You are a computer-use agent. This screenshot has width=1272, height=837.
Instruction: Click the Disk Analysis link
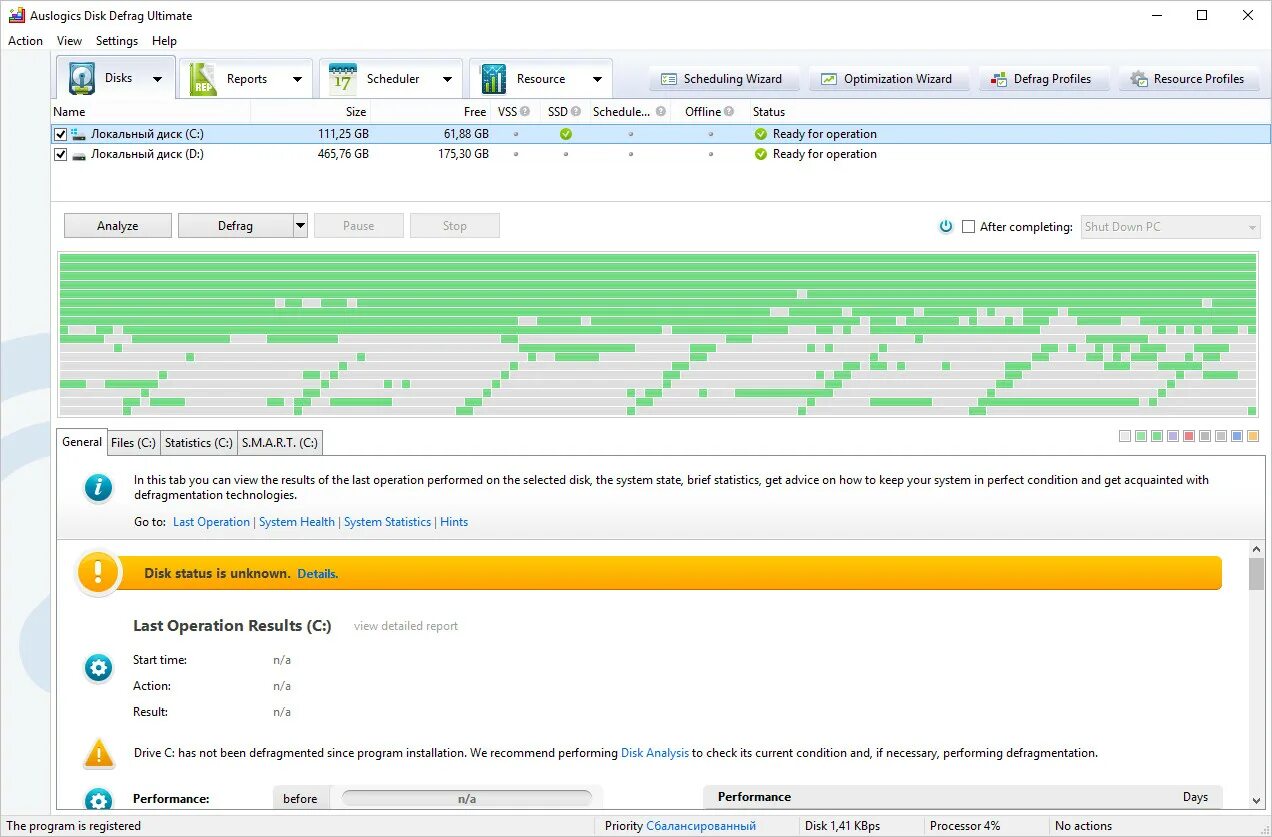(655, 753)
